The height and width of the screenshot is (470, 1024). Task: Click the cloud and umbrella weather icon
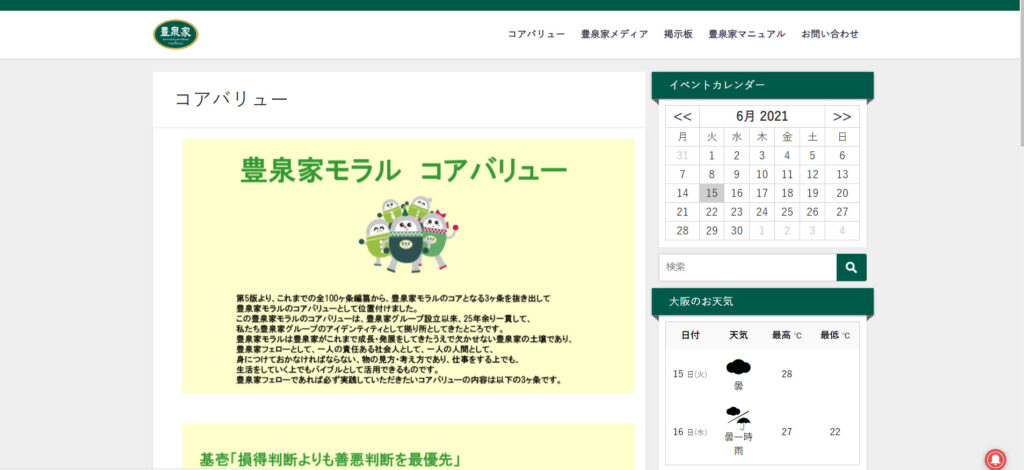click(738, 415)
